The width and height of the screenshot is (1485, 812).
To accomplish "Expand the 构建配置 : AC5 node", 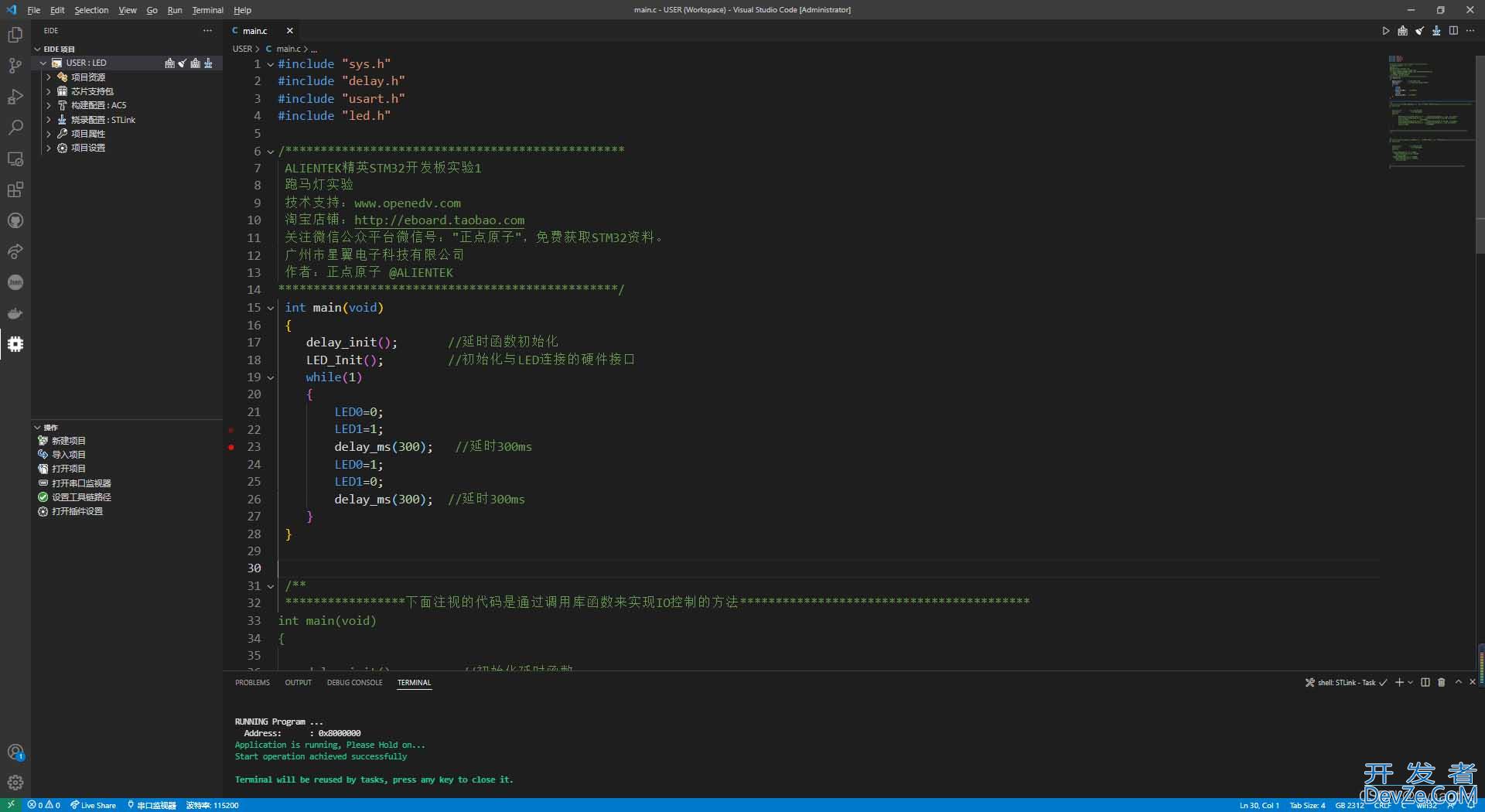I will 49,105.
